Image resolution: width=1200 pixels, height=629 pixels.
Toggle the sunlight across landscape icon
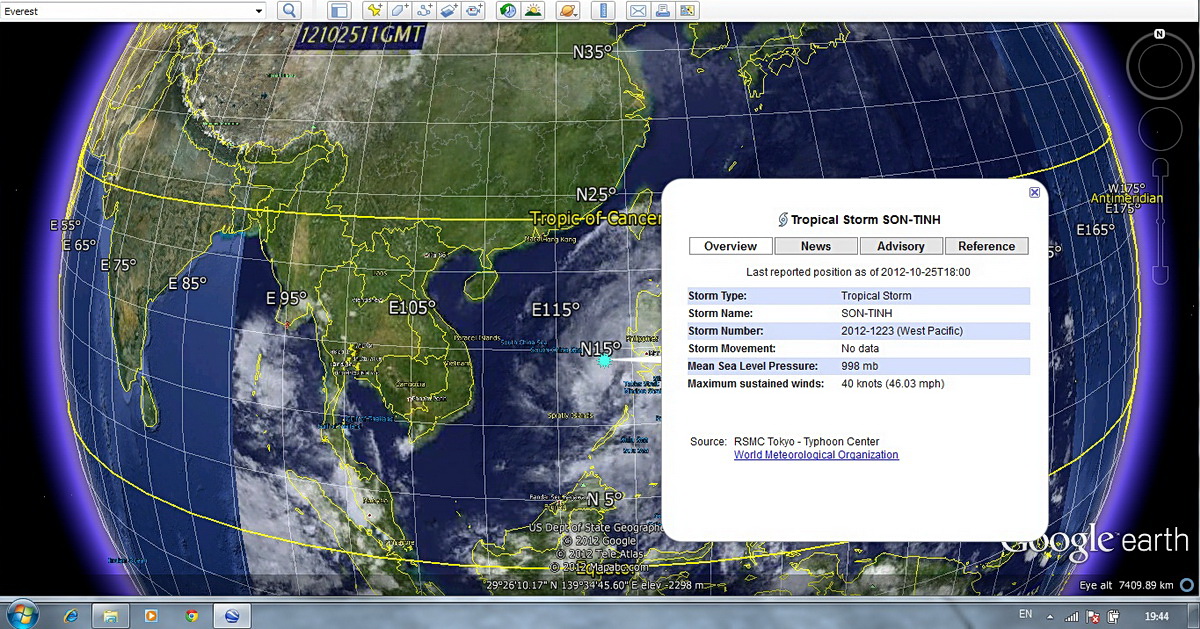coord(534,10)
